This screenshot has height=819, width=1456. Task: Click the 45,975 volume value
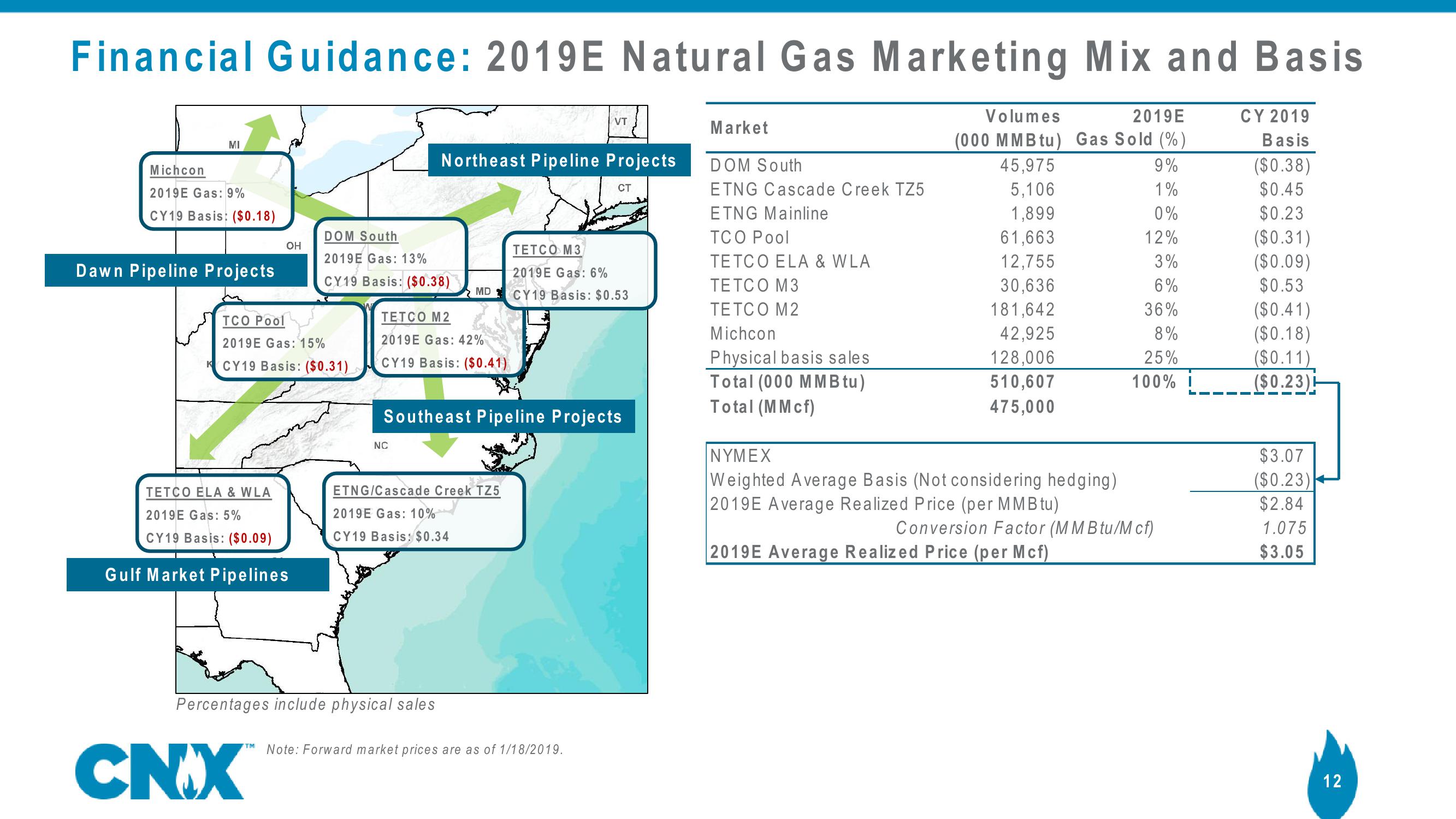coord(1028,165)
